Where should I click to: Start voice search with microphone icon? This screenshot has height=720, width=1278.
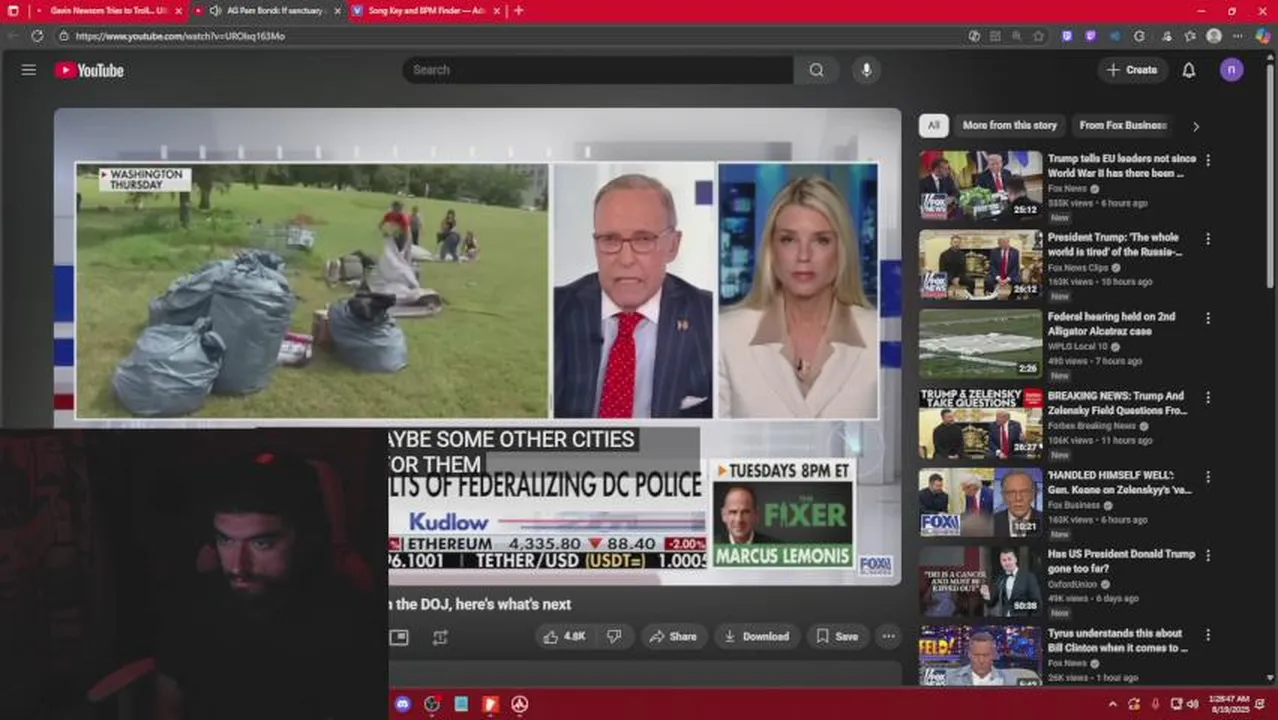pos(866,70)
